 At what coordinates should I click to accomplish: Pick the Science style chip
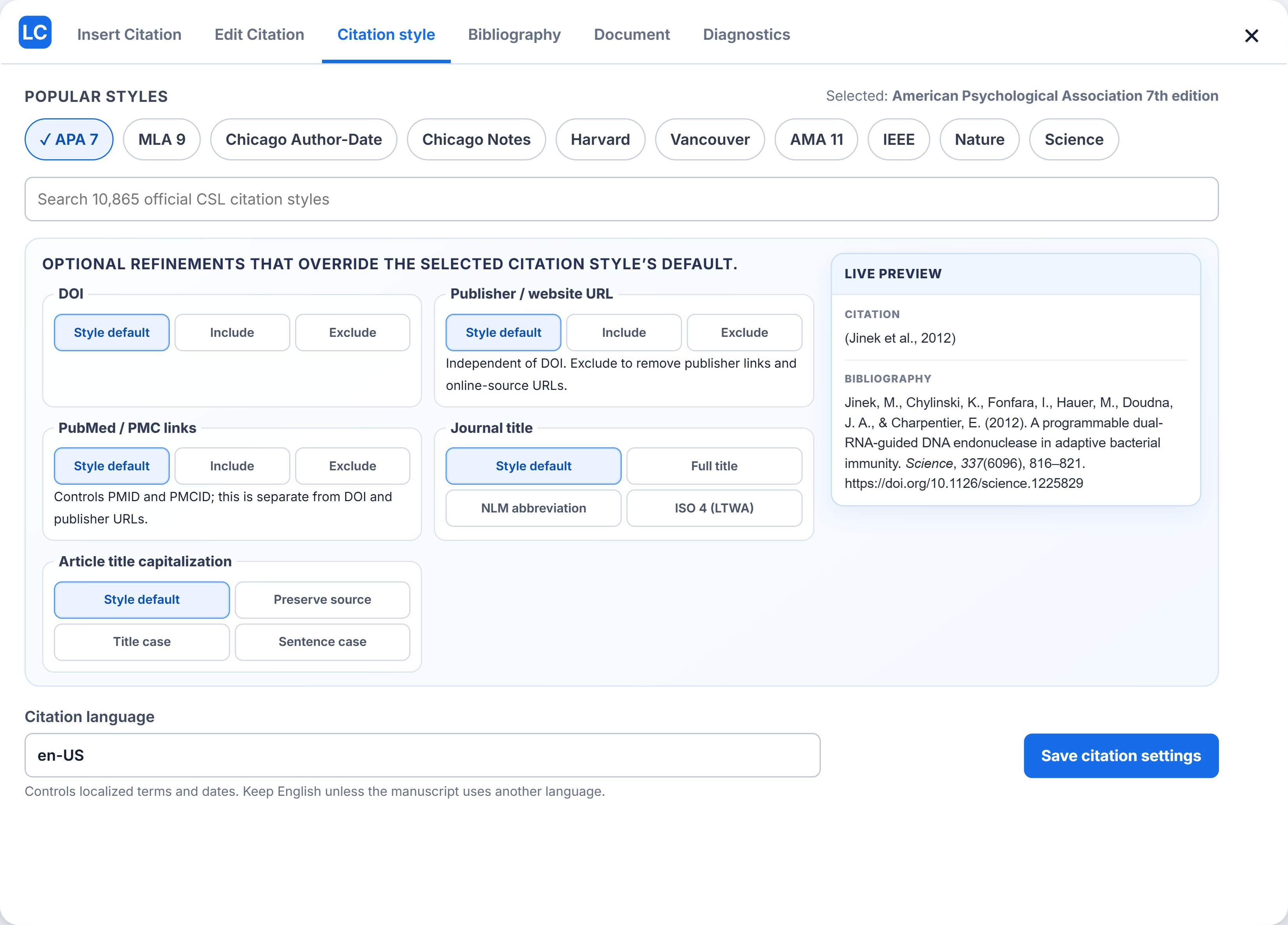pyautogui.click(x=1074, y=139)
